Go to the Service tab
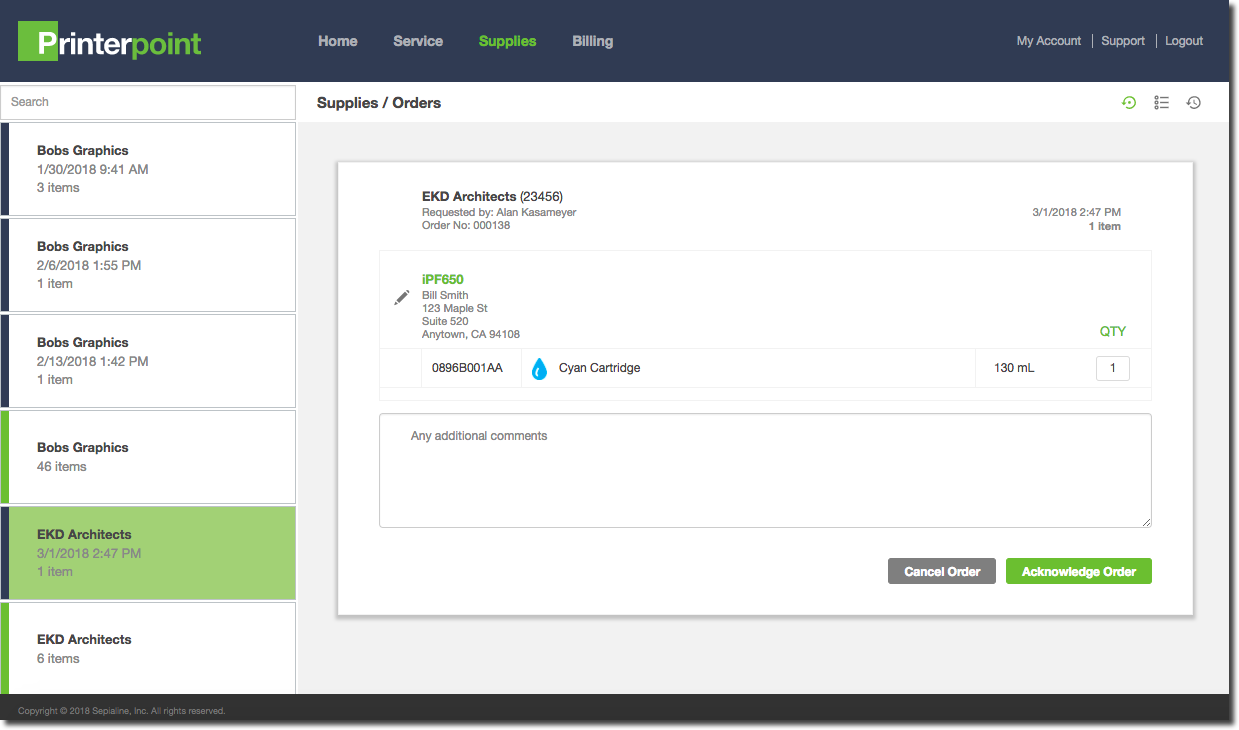This screenshot has height=730, width=1239. [418, 41]
